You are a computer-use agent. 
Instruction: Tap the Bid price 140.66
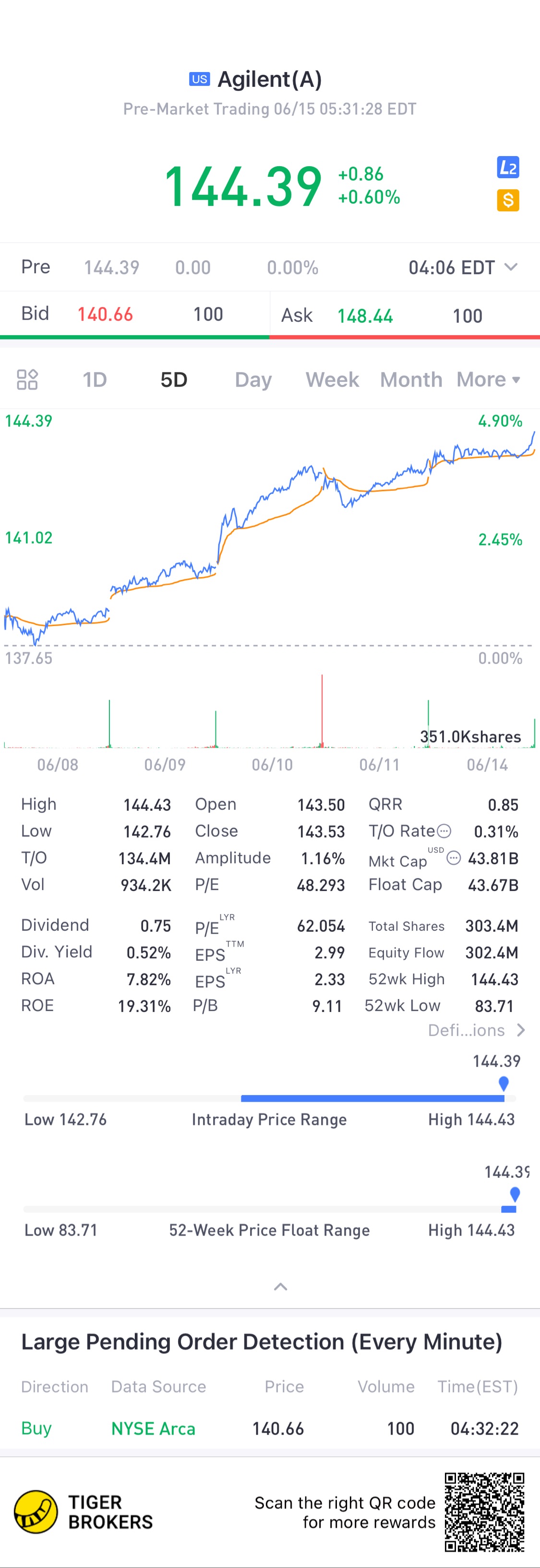[105, 314]
